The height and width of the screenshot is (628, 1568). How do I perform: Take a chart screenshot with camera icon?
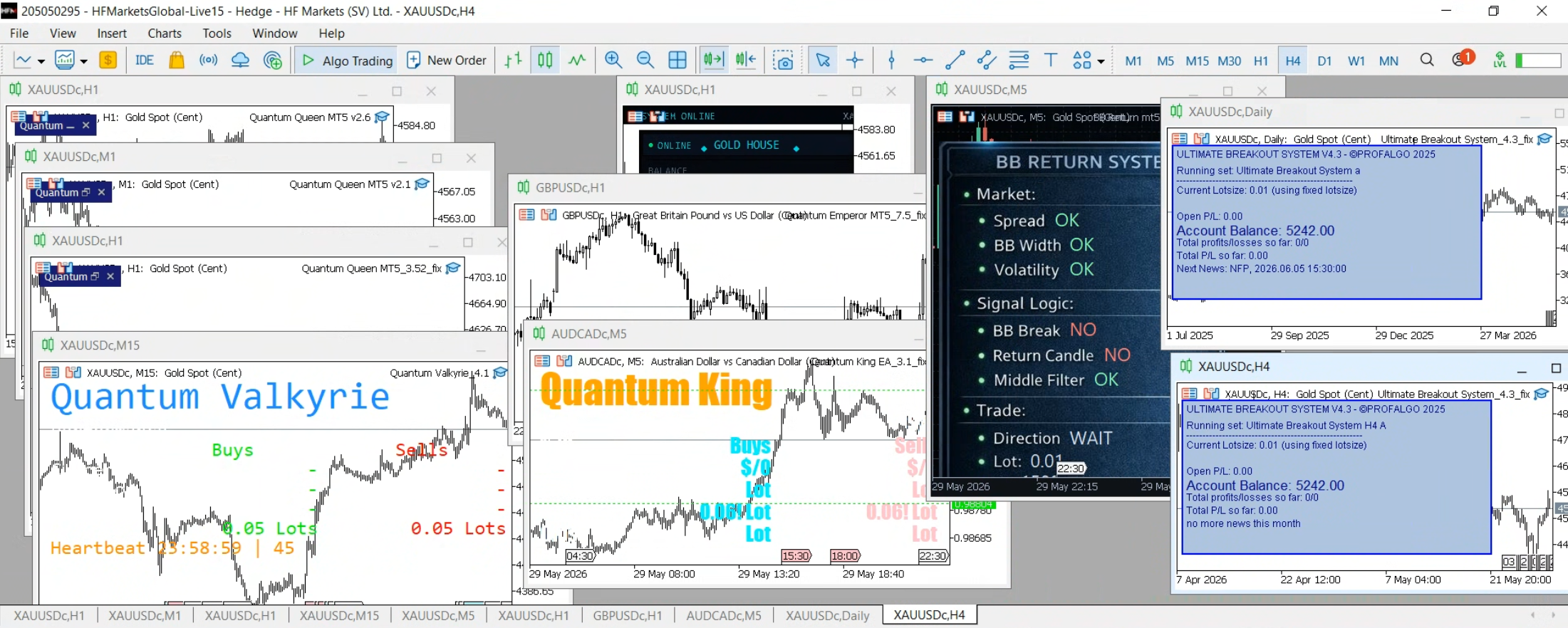click(783, 61)
